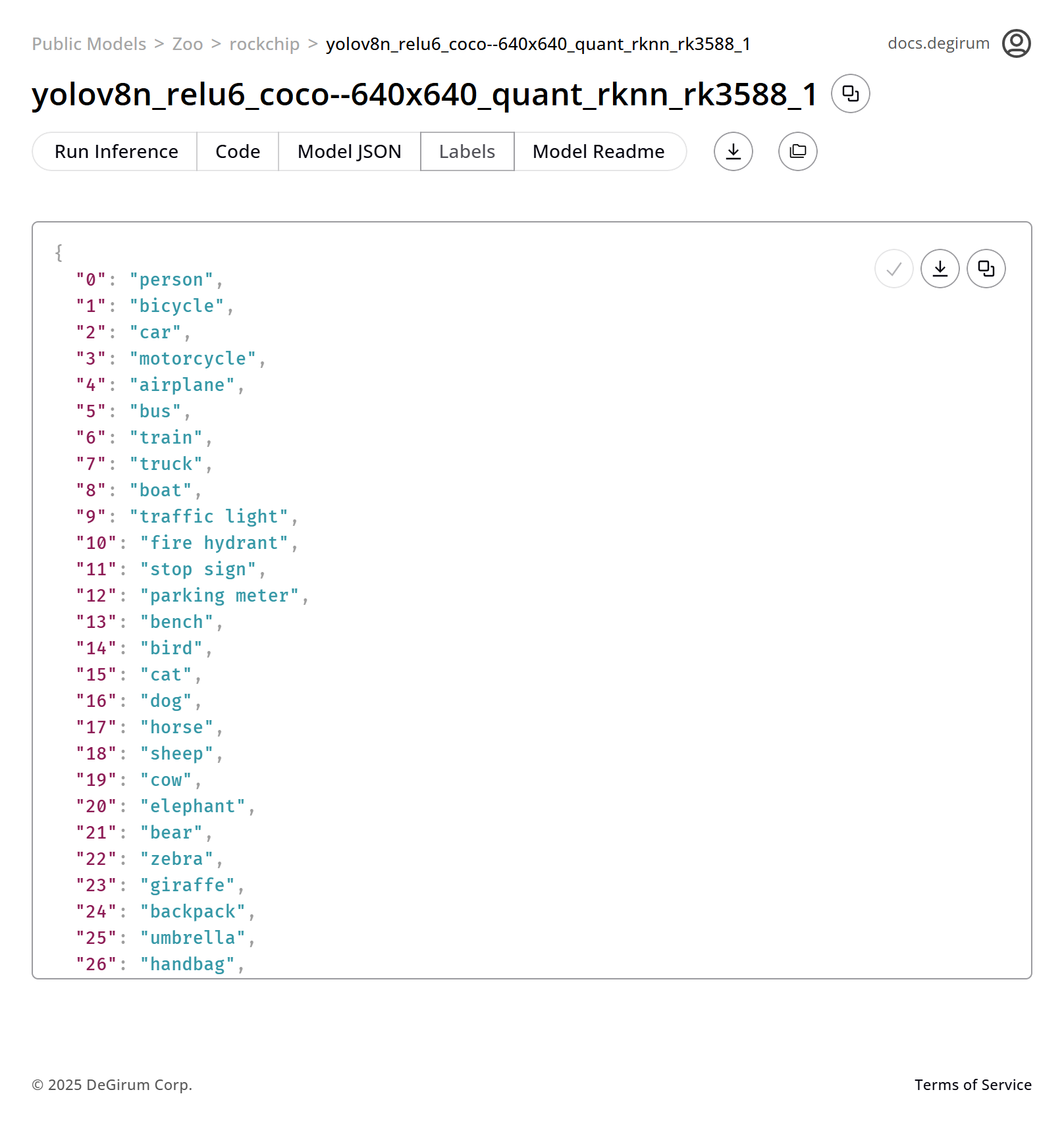Click the folder icon next to the tabs
The height and width of the screenshot is (1144, 1064).
click(x=797, y=151)
